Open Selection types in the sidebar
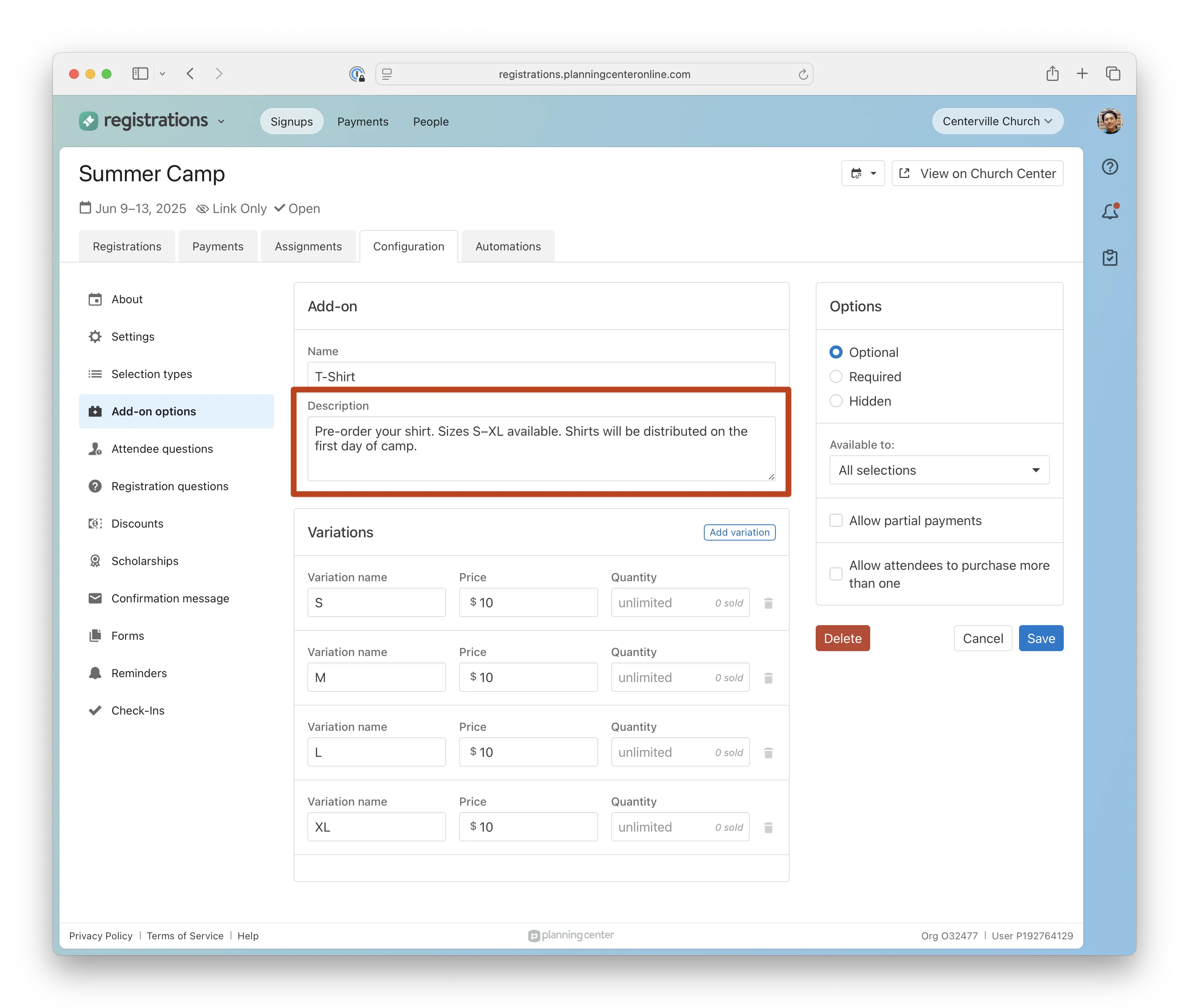 point(176,374)
